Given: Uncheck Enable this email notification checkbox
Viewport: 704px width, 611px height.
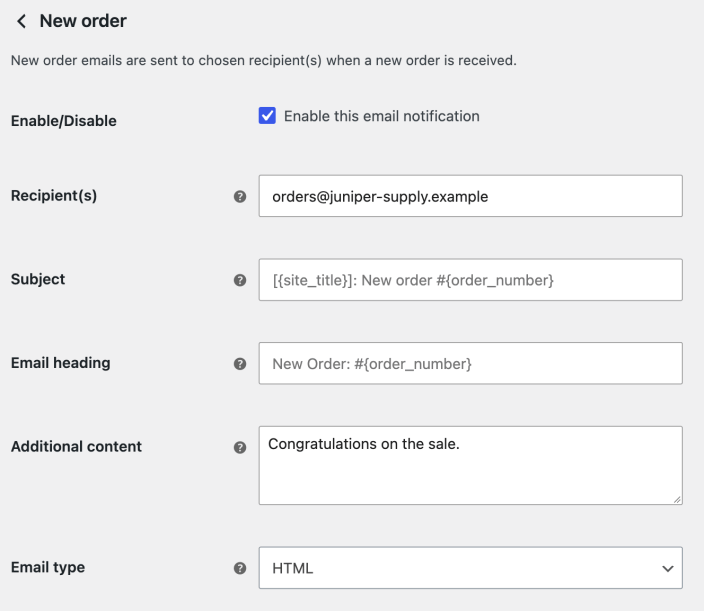Looking at the screenshot, I should [267, 115].
